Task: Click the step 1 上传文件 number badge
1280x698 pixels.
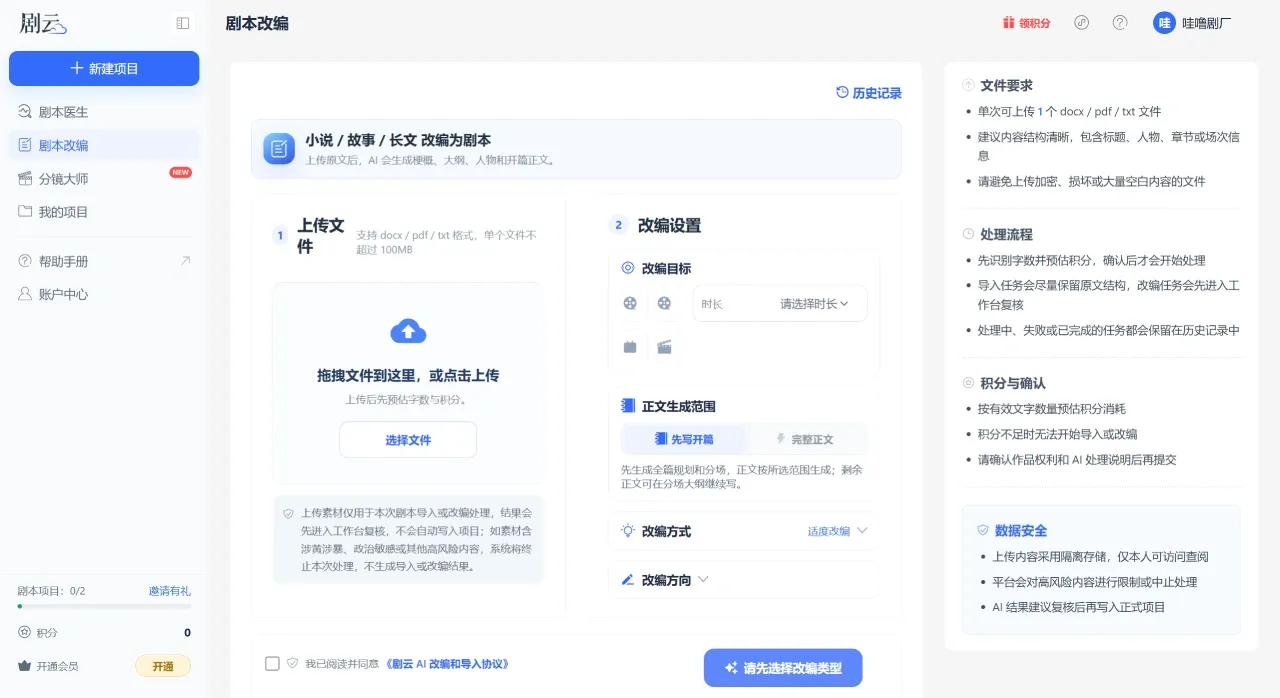Action: tap(280, 236)
